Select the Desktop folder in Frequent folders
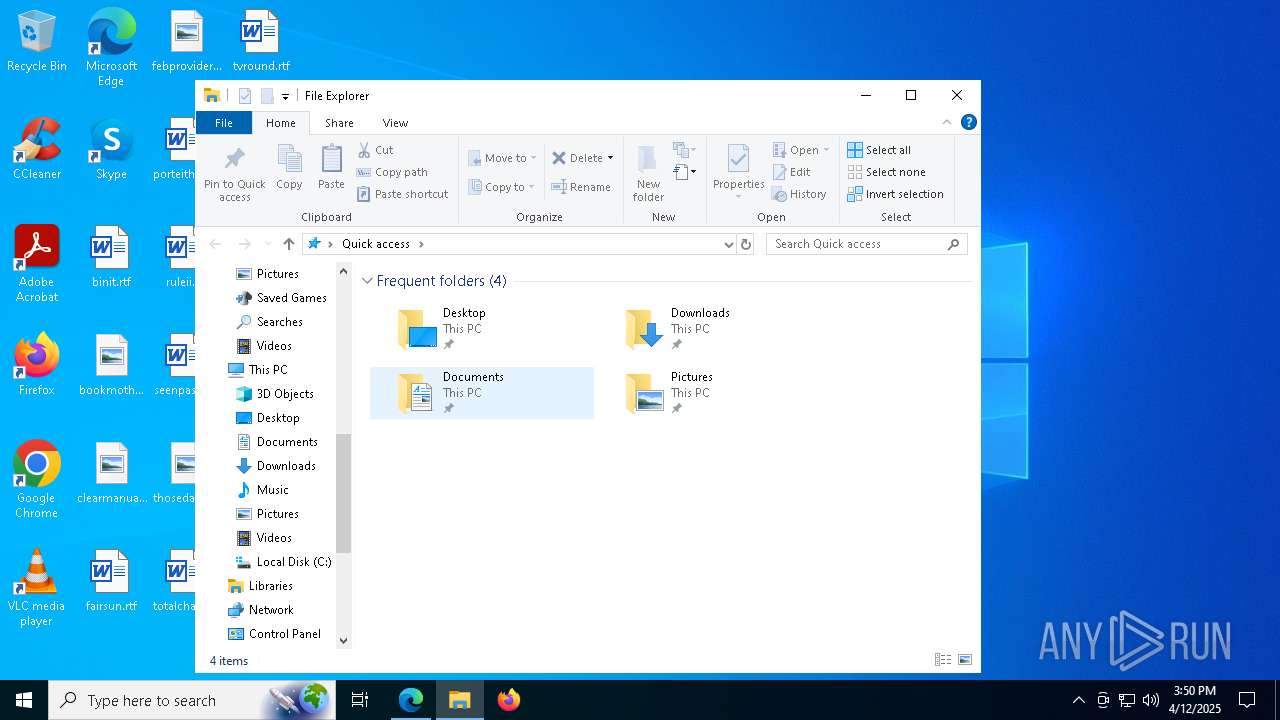The width and height of the screenshot is (1280, 720). [482, 329]
